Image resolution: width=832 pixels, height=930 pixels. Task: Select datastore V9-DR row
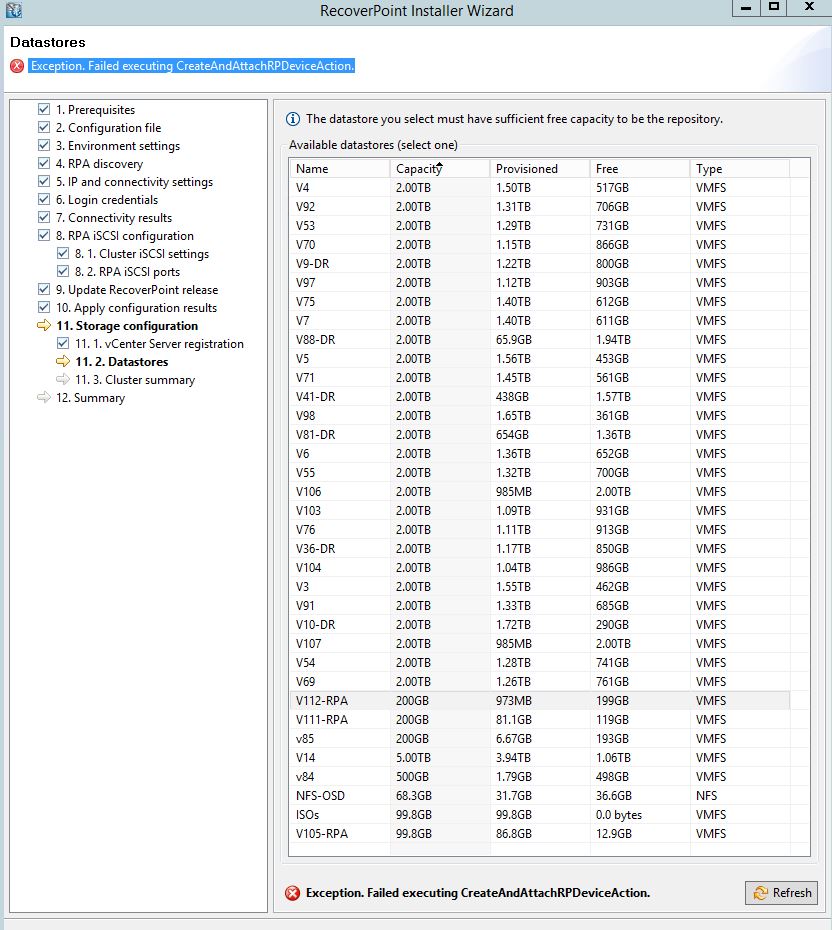tap(540, 263)
